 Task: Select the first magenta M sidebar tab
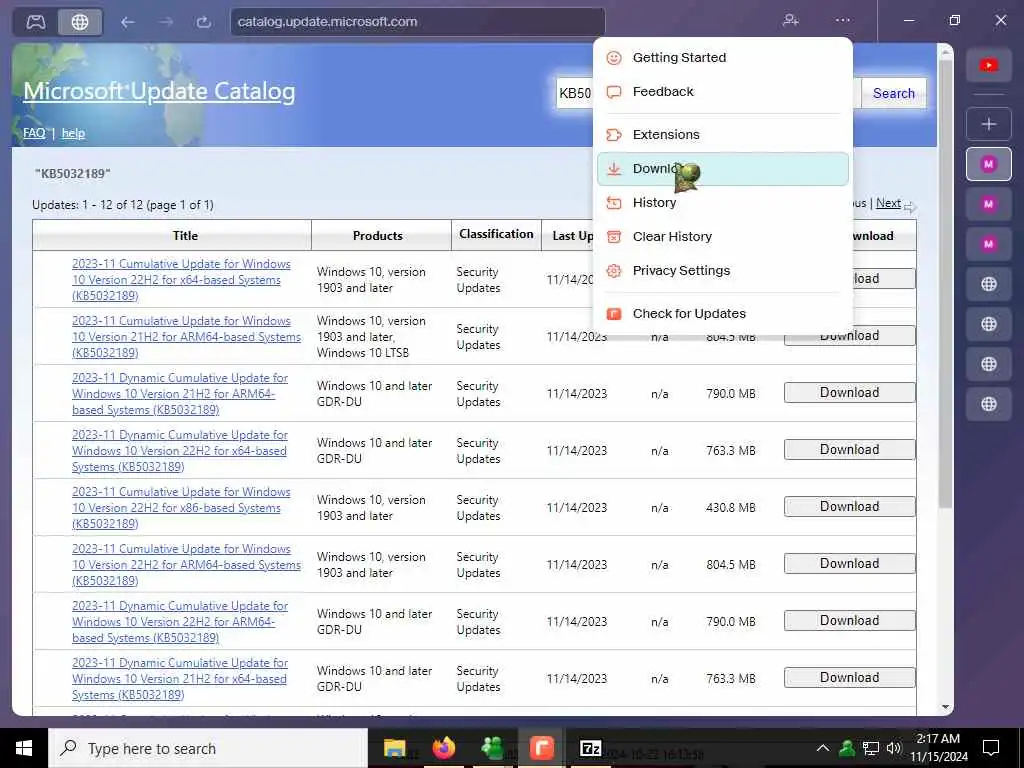click(989, 164)
